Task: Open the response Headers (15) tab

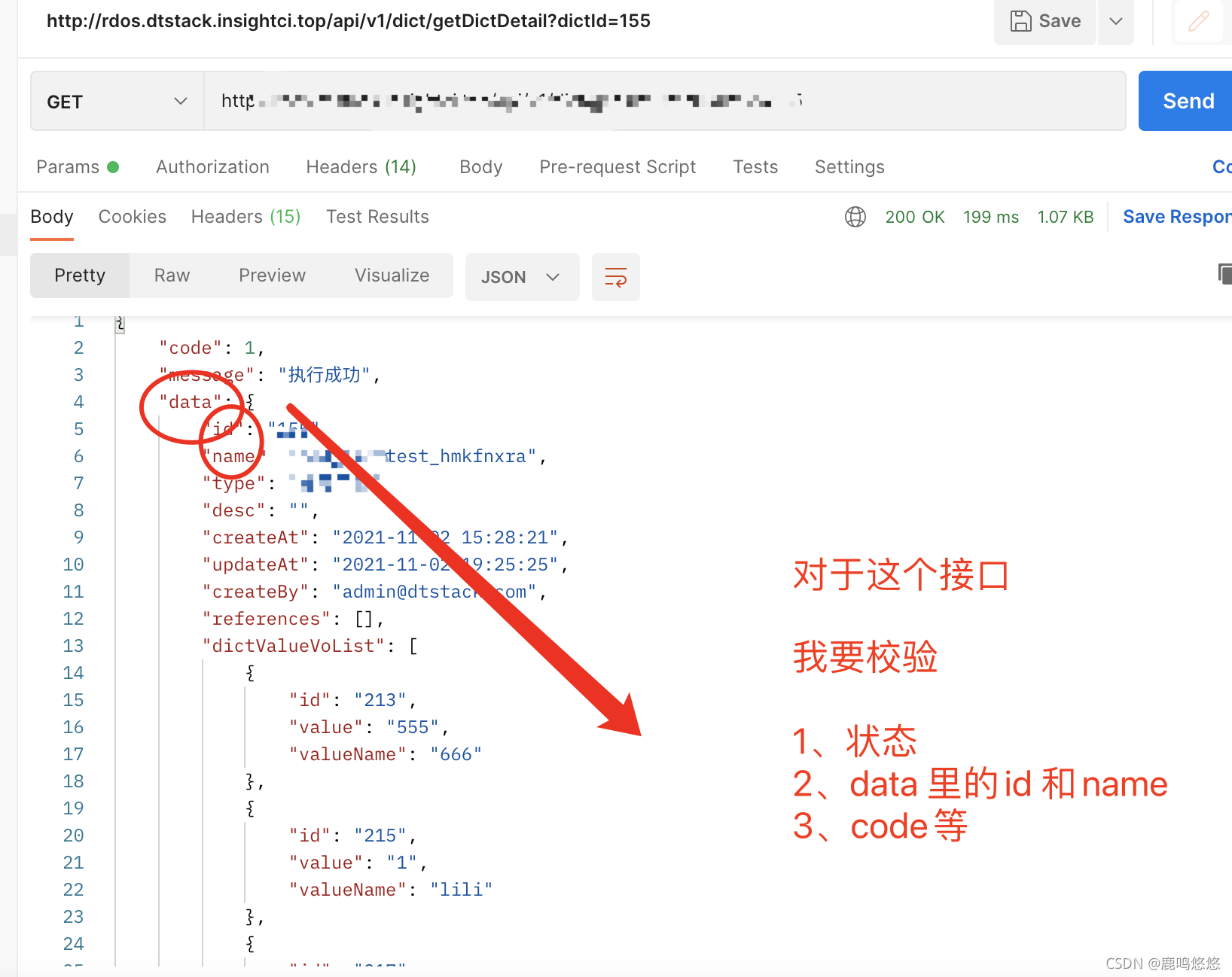Action: [245, 217]
